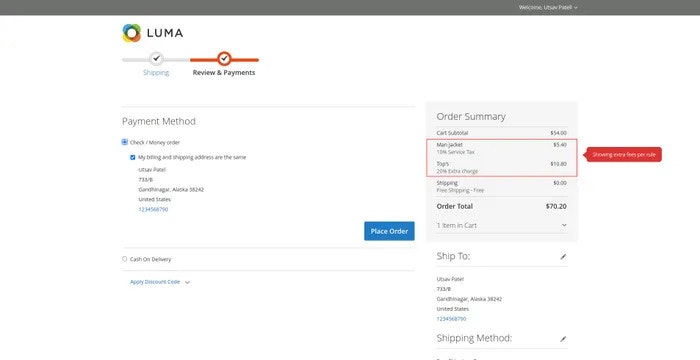Click the Shipping step checkmark circle
Image resolution: width=700 pixels, height=360 pixels.
click(156, 59)
